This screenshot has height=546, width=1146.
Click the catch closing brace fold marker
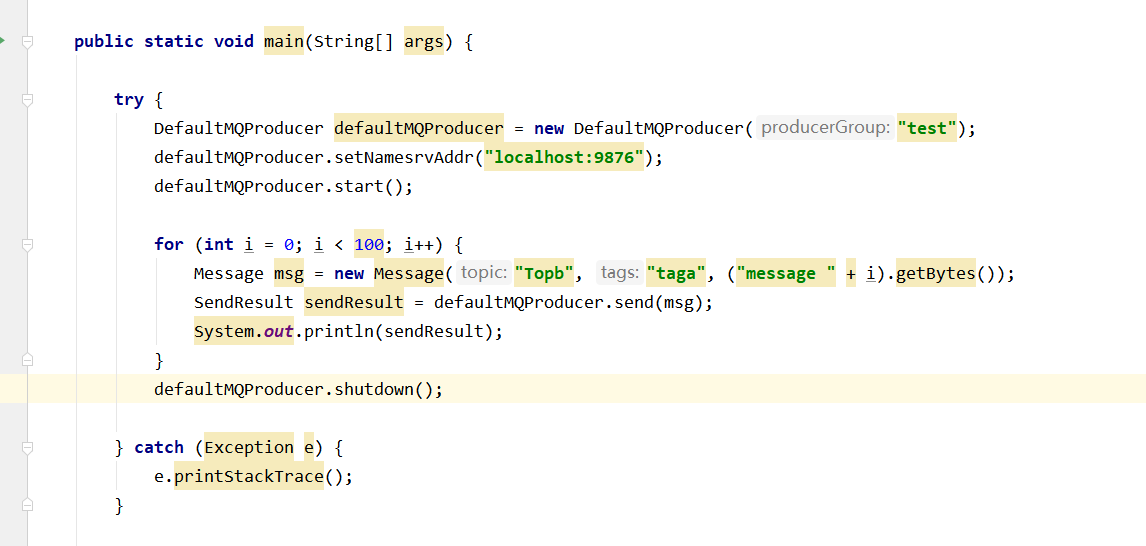click(x=28, y=505)
